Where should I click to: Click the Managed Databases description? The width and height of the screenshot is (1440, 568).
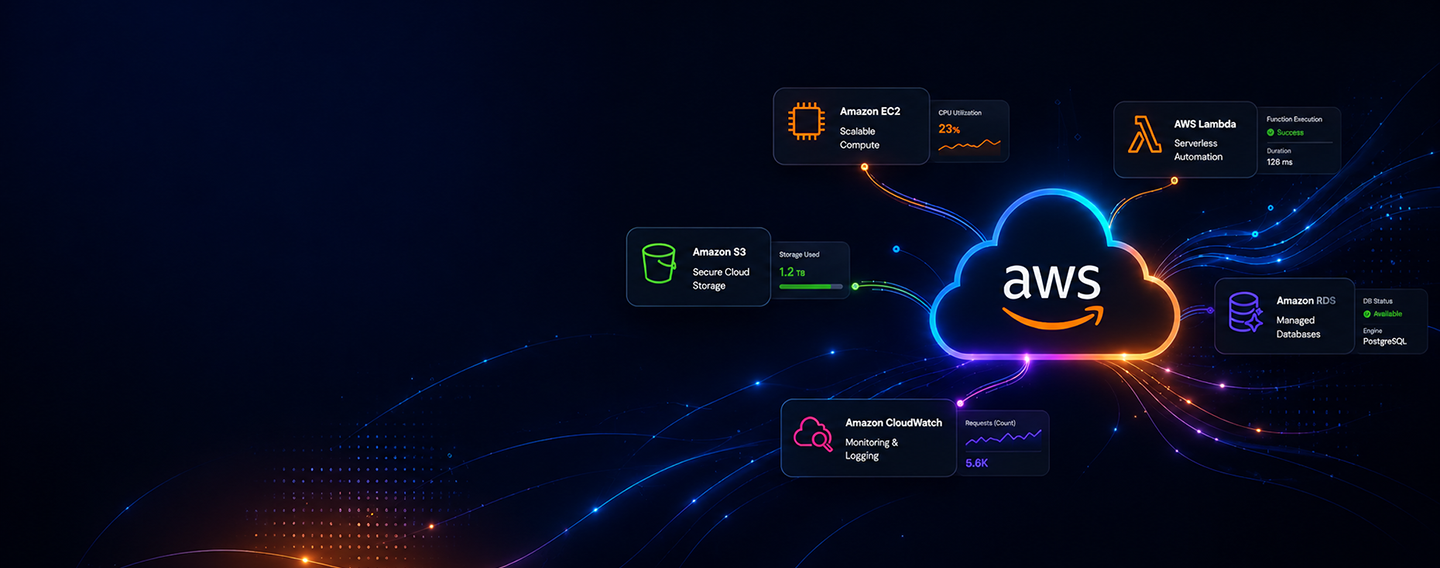[x=1299, y=327]
